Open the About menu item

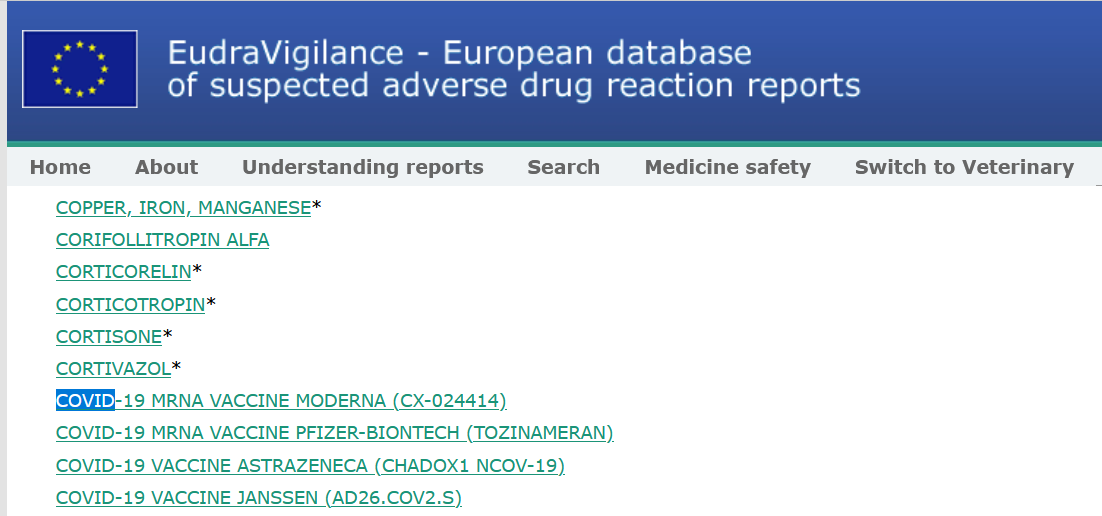(x=166, y=167)
